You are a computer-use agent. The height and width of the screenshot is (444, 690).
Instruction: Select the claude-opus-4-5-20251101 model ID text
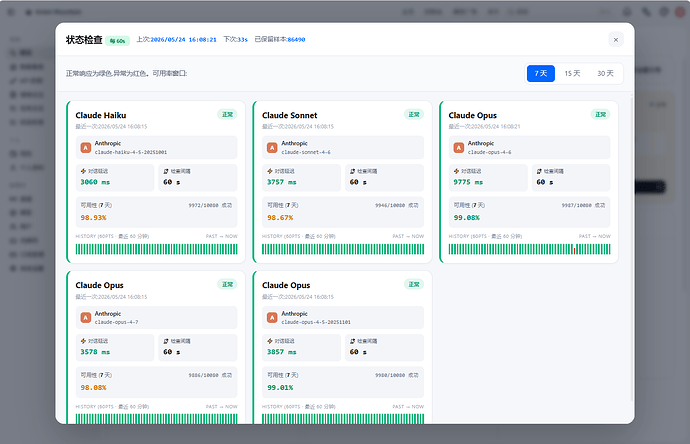(x=316, y=322)
